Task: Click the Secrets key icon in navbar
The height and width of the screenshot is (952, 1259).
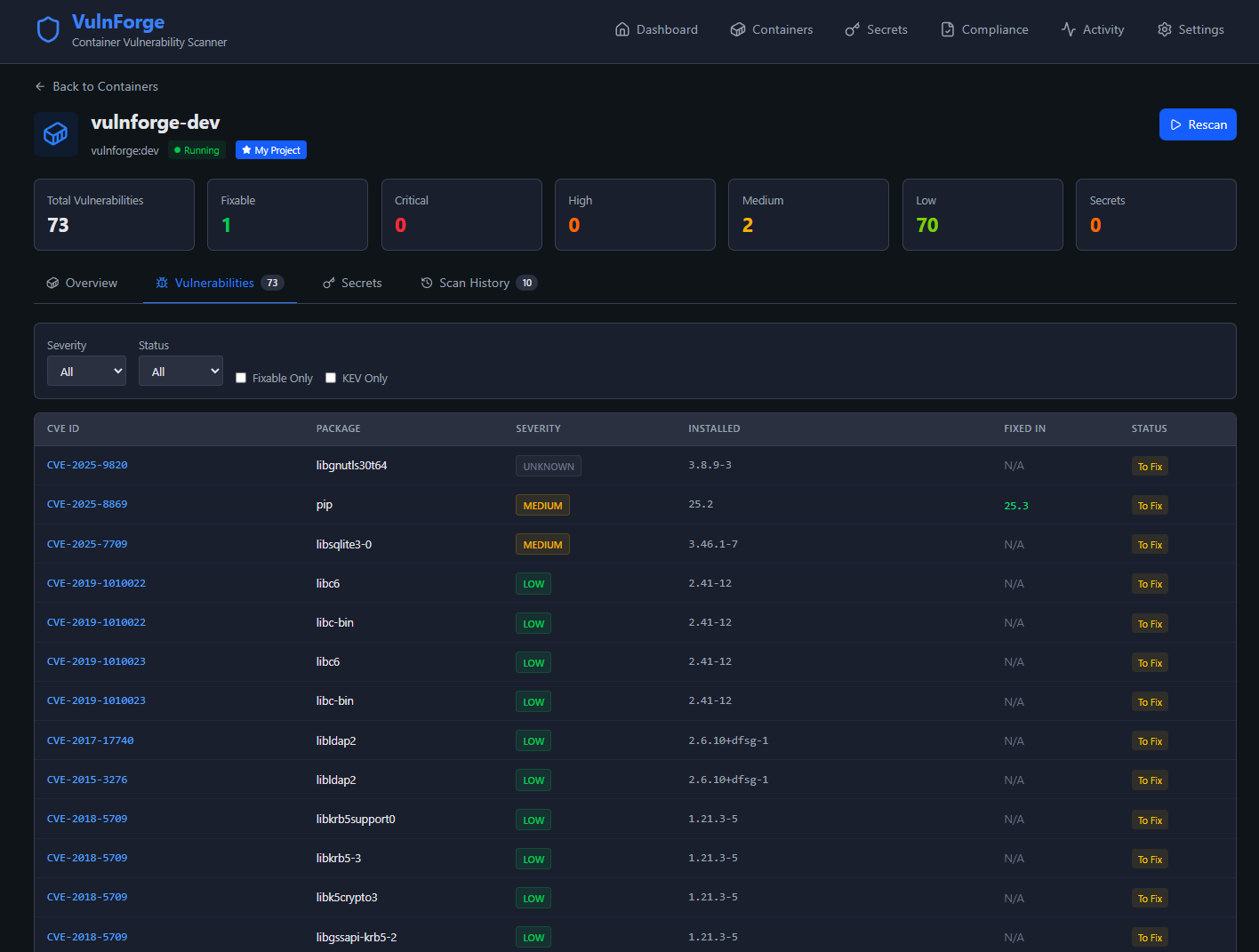Action: 852,29
